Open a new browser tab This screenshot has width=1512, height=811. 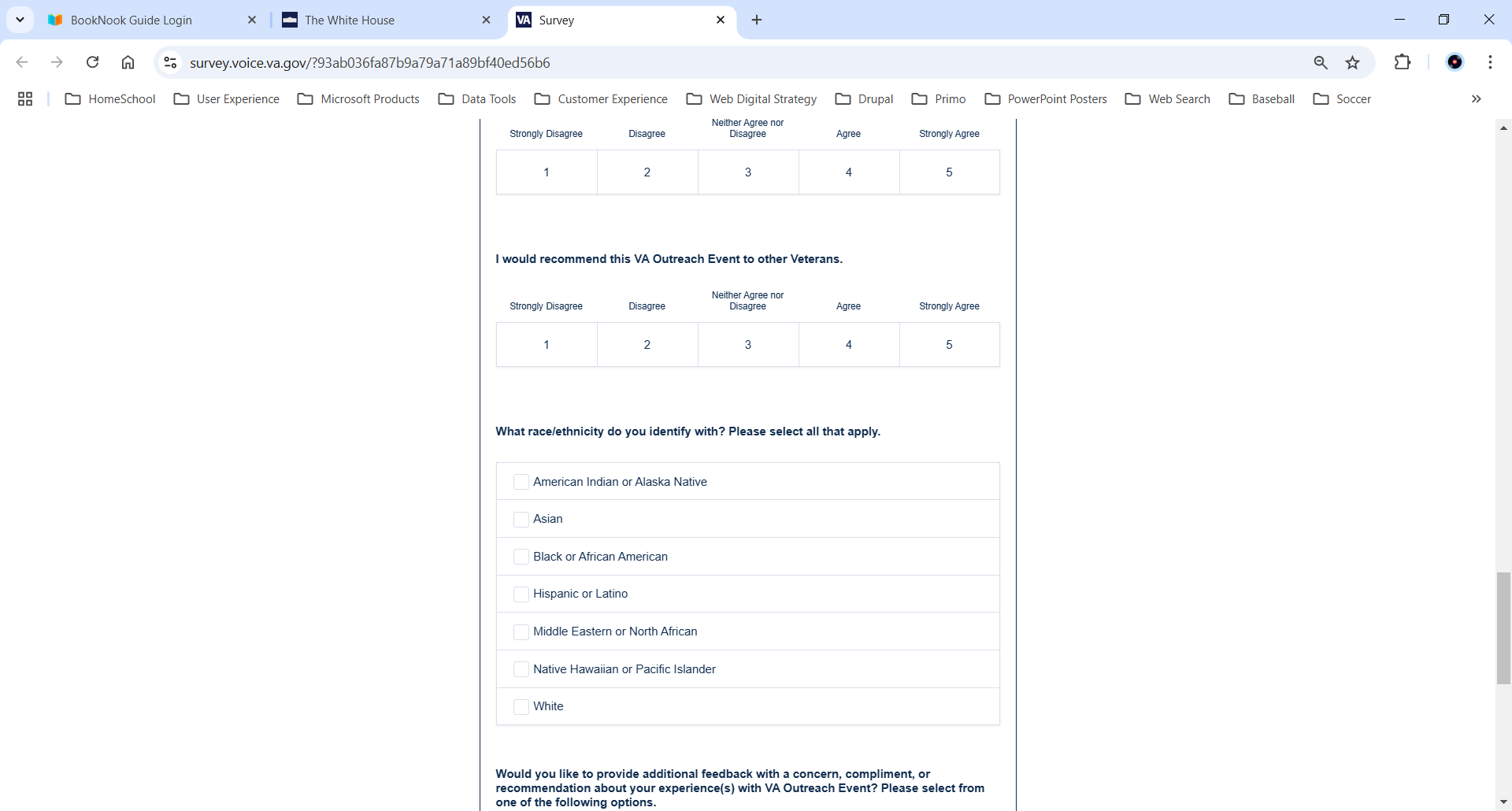[x=757, y=20]
